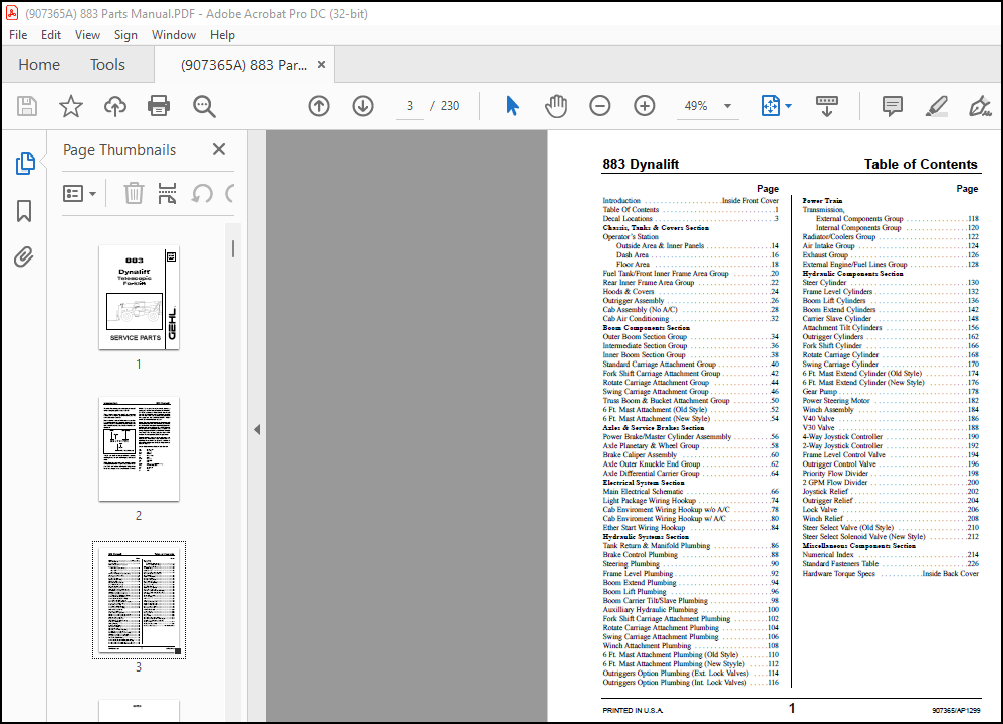Click 'V40 Valve' contents entry
Image resolution: width=1003 pixels, height=724 pixels.
(x=890, y=418)
